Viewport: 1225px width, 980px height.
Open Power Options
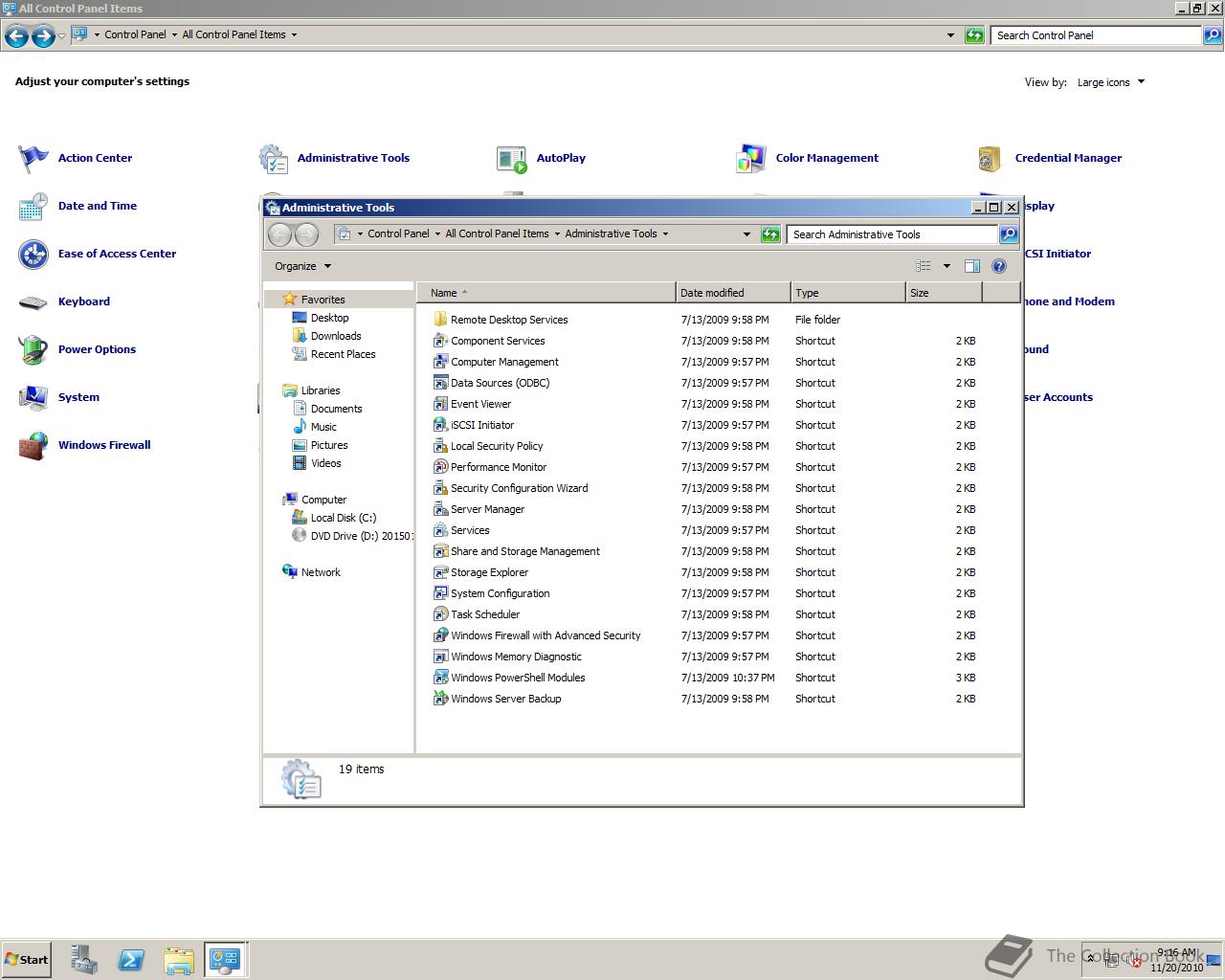click(78, 349)
